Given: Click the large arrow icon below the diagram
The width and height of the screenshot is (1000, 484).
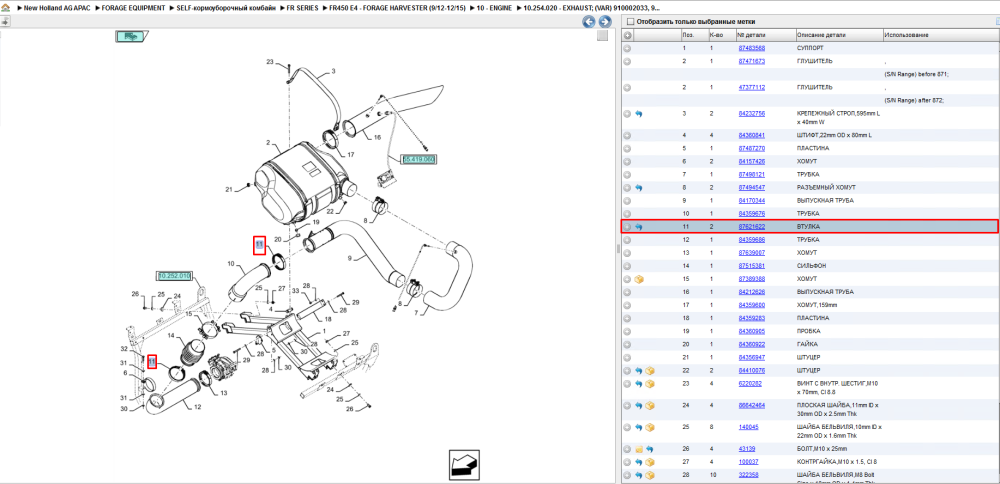Looking at the screenshot, I should click(464, 464).
